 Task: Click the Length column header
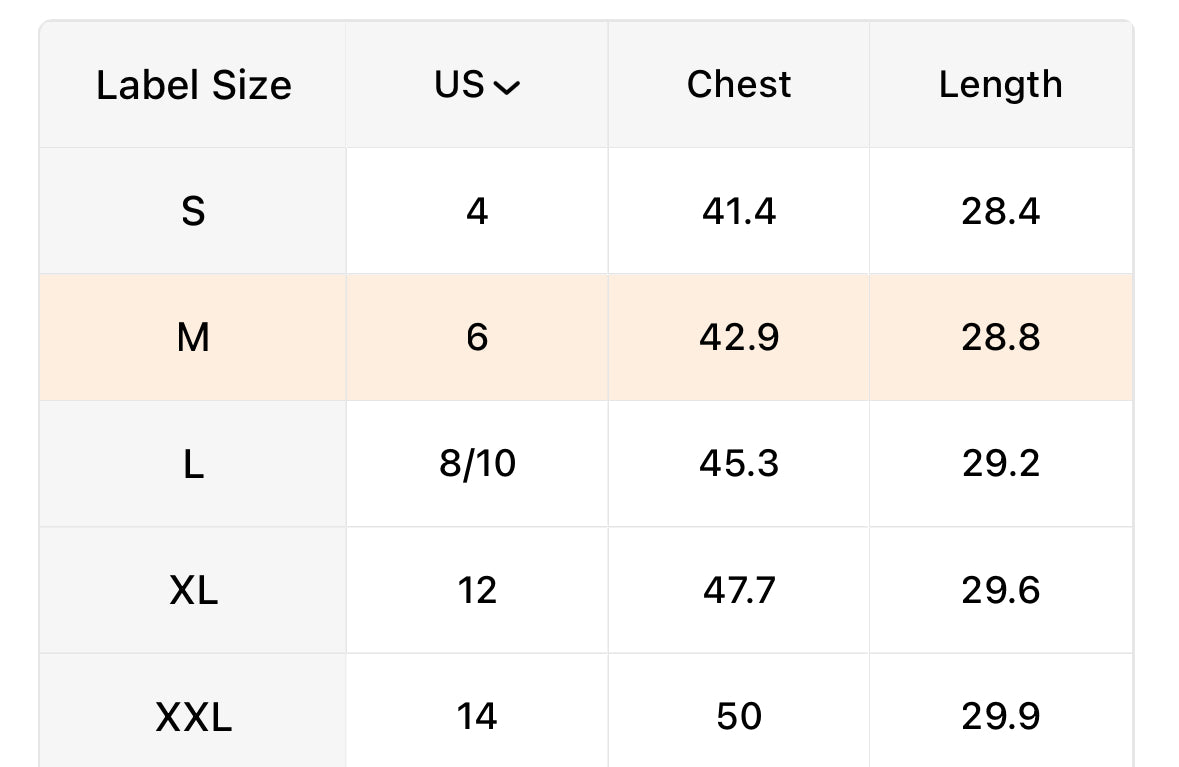tap(1001, 84)
